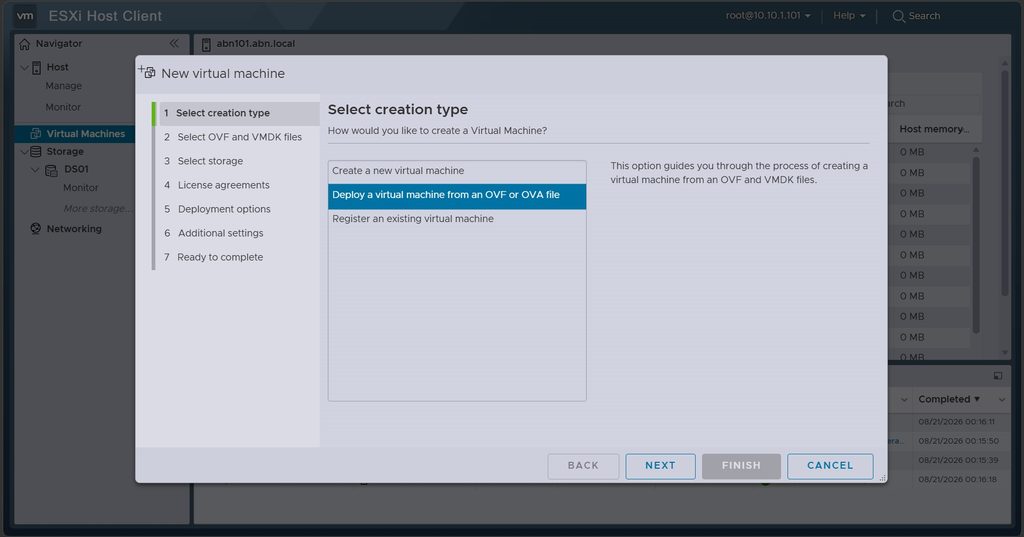Click the NEXT button
Viewport: 1024px width, 537px height.
pos(660,466)
